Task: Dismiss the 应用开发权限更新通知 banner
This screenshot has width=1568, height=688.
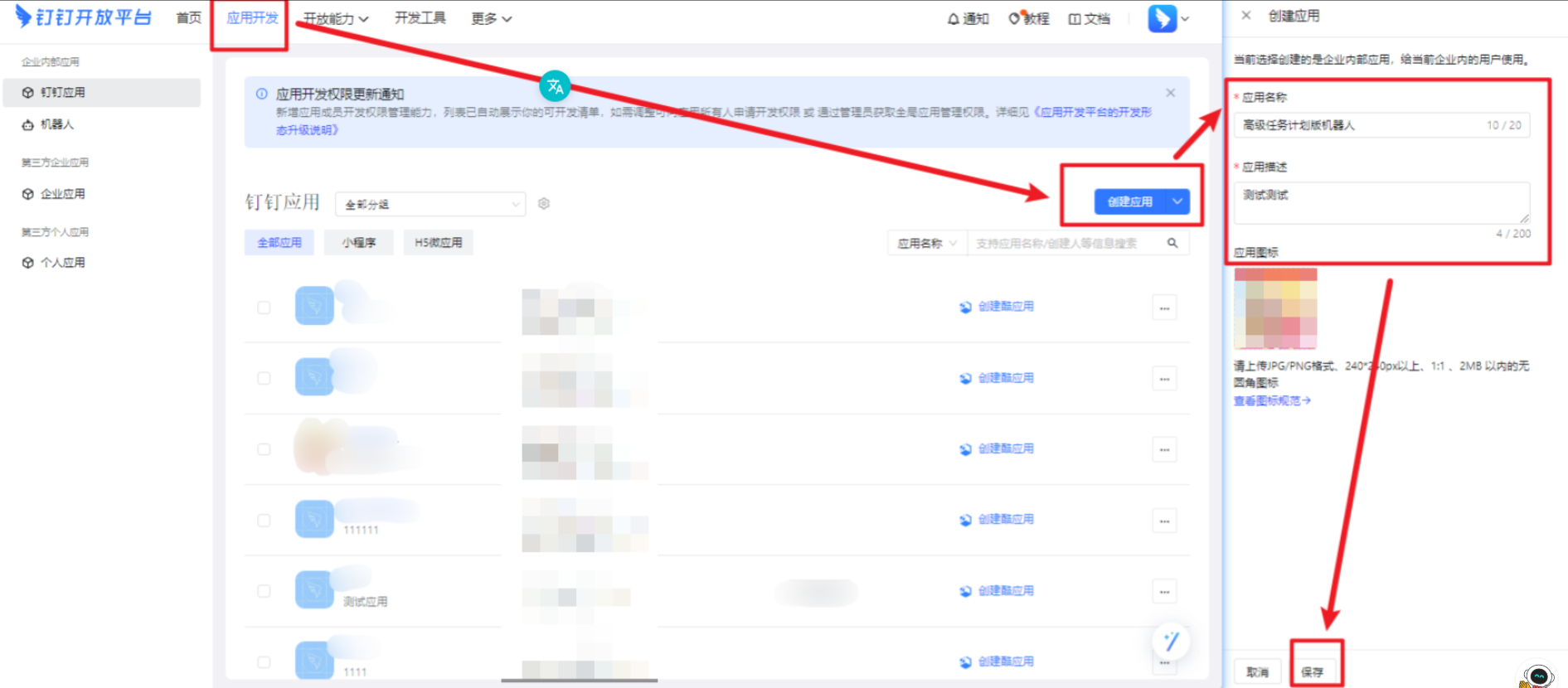Action: click(1170, 93)
